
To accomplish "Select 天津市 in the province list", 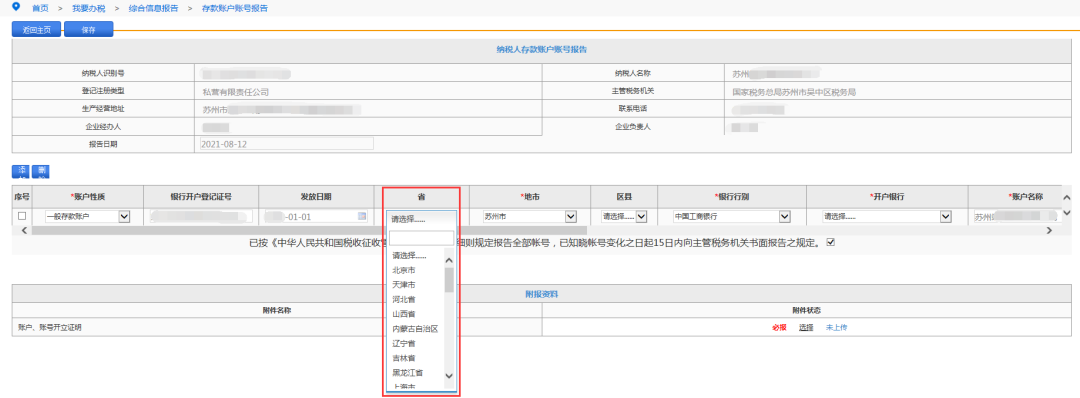I will (x=404, y=284).
